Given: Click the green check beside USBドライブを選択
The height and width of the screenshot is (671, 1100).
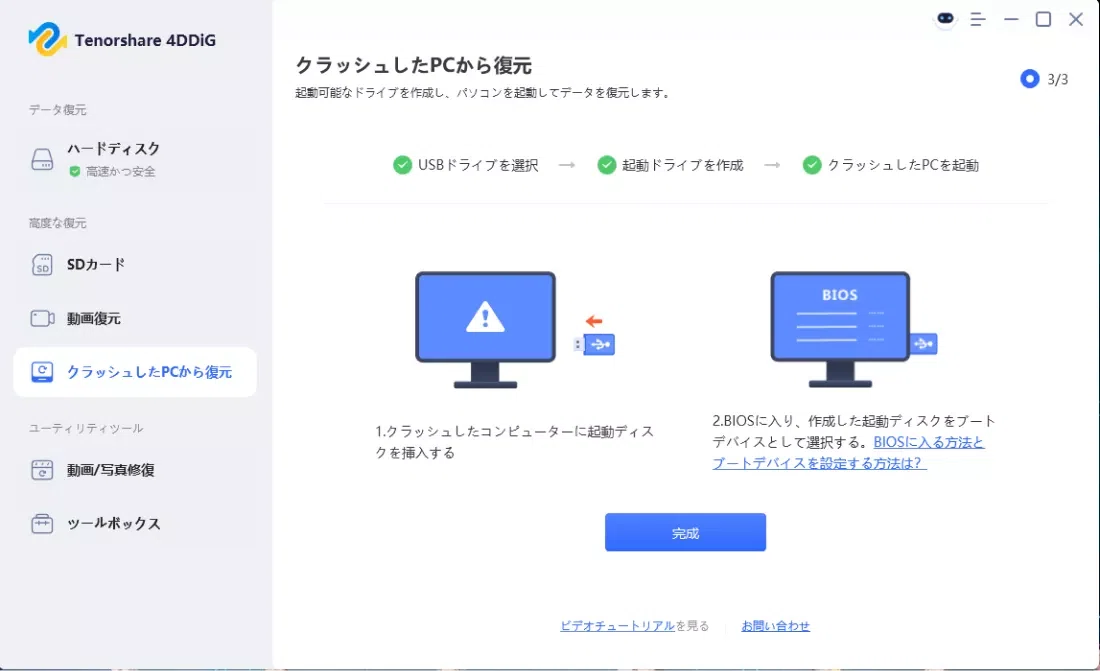Looking at the screenshot, I should pyautogui.click(x=402, y=165).
